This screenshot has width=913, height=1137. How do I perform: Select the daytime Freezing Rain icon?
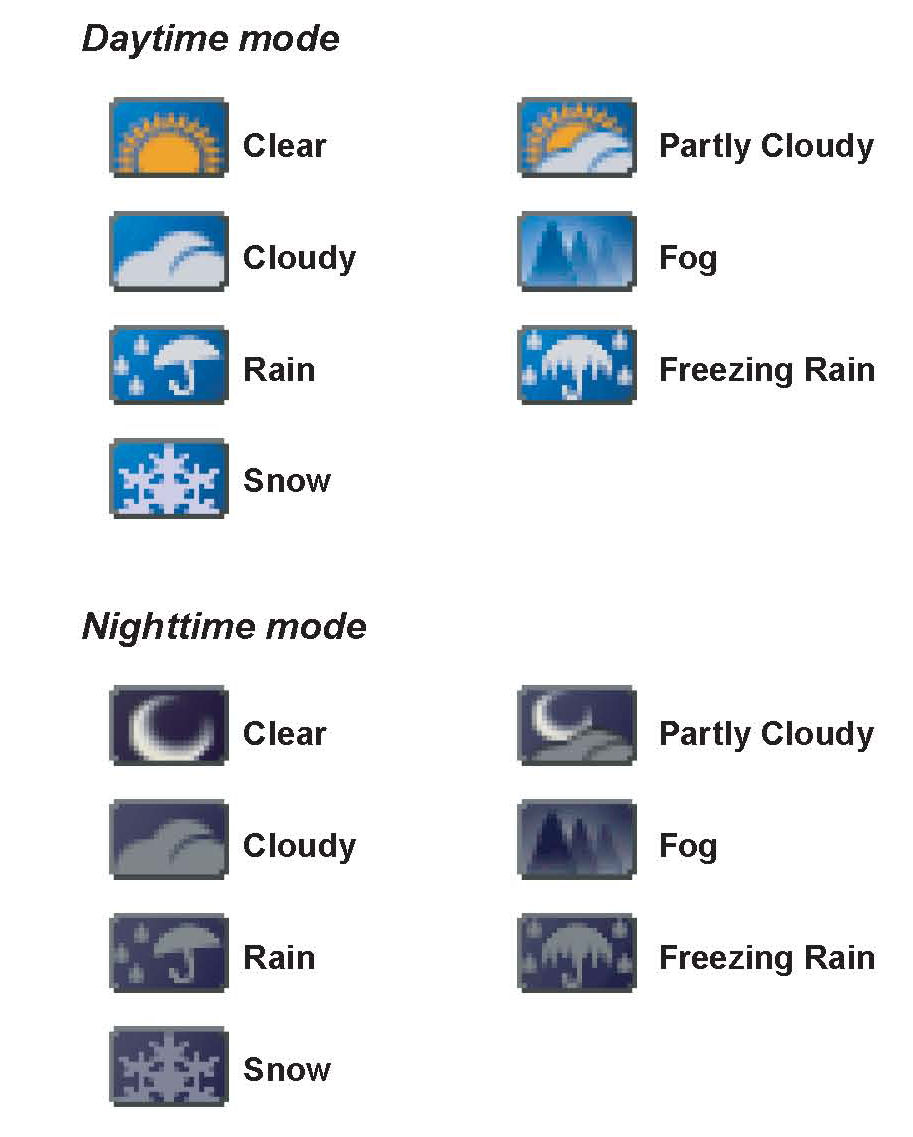click(x=576, y=364)
